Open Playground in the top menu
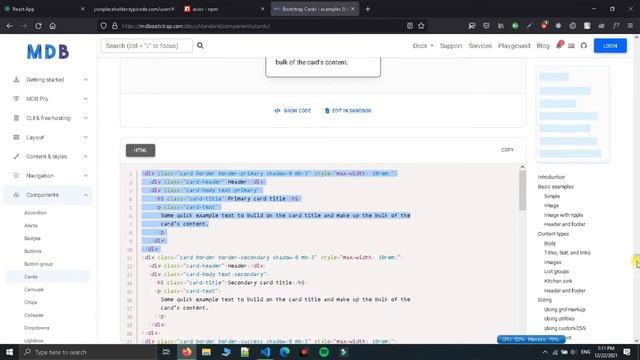 click(x=514, y=46)
